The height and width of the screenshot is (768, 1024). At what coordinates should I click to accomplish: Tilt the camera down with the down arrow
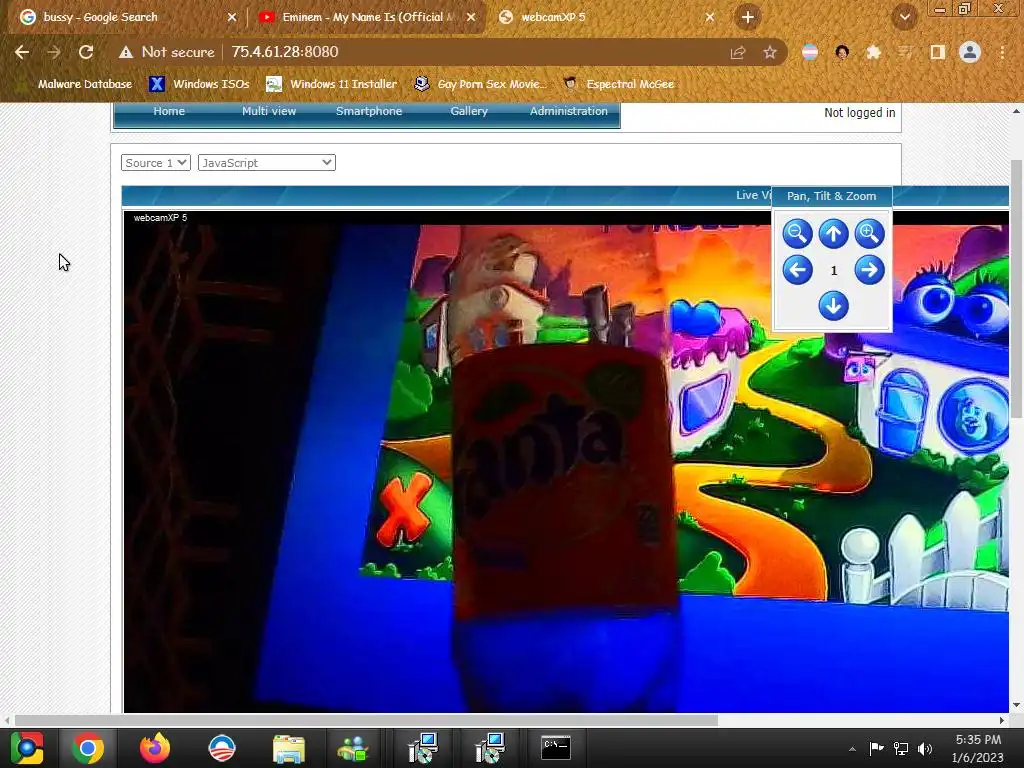click(833, 306)
